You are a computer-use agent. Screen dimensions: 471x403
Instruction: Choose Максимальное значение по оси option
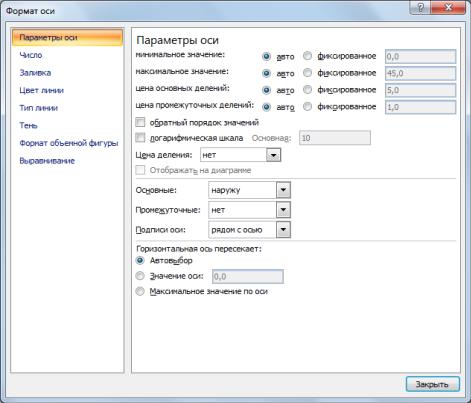tap(140, 291)
